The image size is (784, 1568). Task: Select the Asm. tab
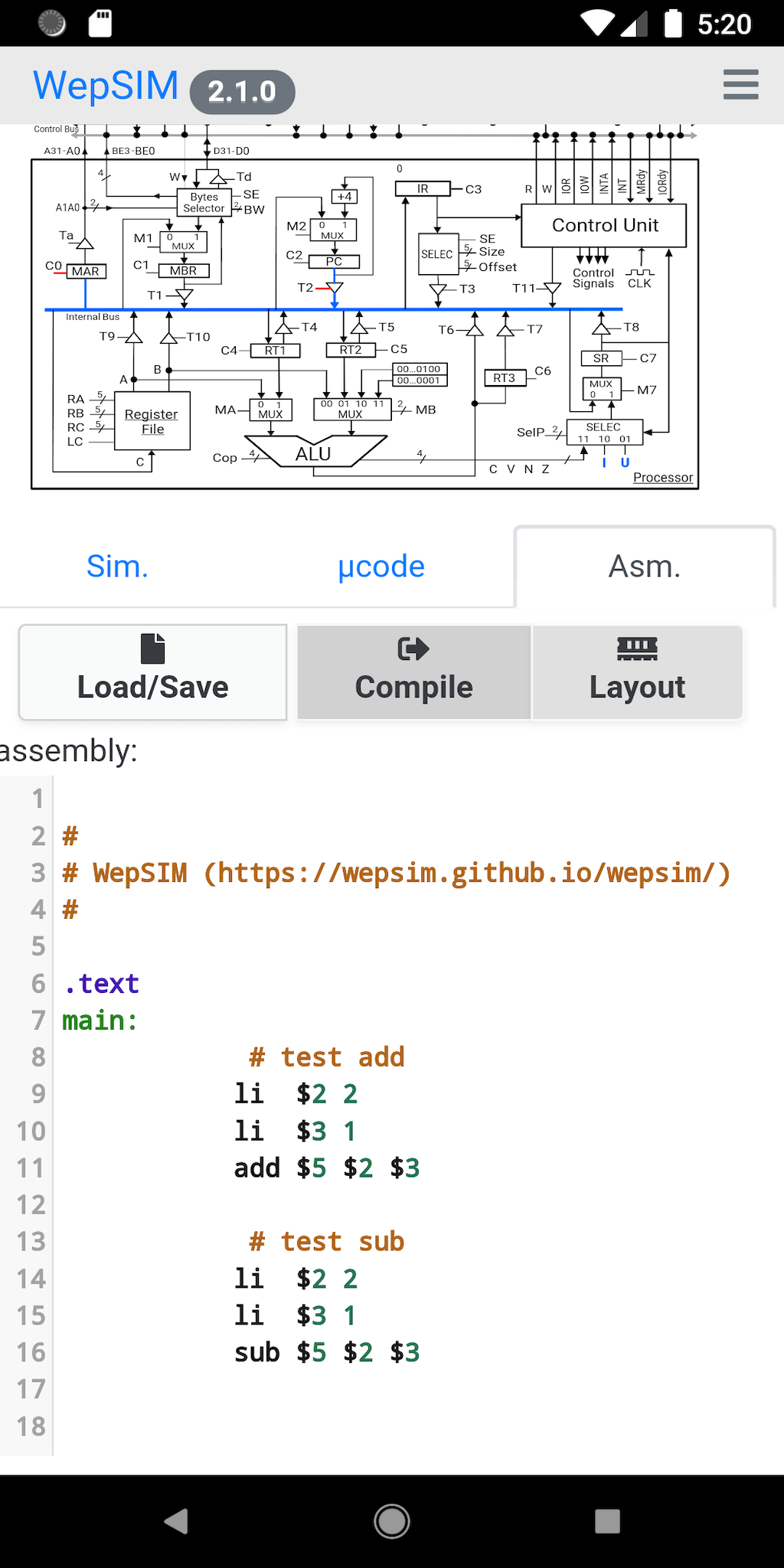point(645,567)
